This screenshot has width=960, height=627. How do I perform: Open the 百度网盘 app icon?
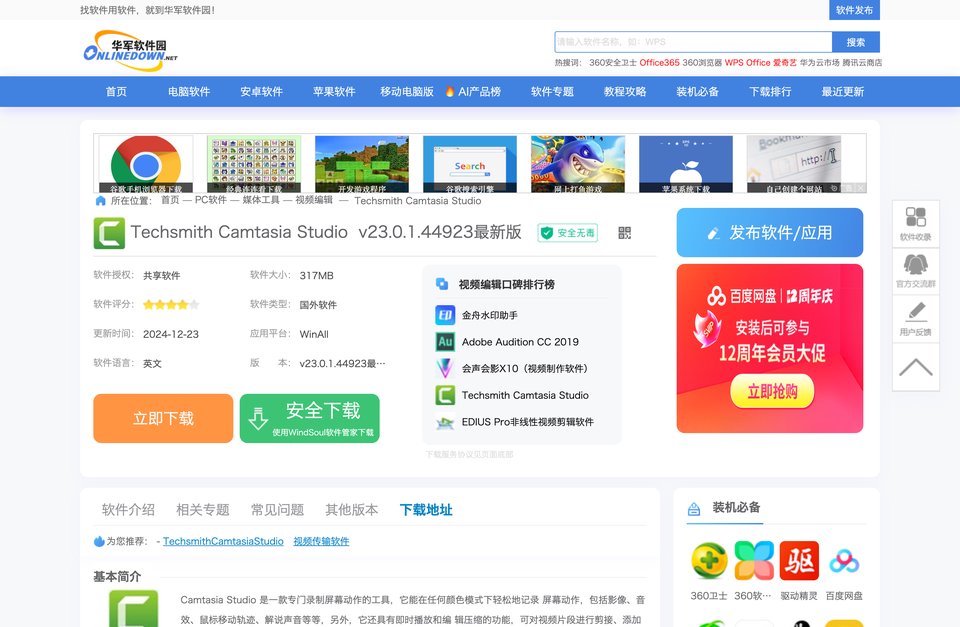click(x=844, y=561)
